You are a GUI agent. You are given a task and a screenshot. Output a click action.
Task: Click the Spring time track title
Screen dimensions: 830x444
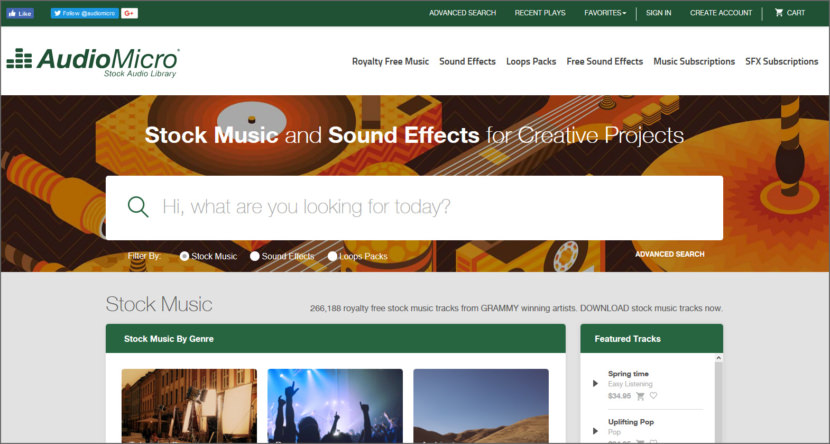tap(628, 374)
